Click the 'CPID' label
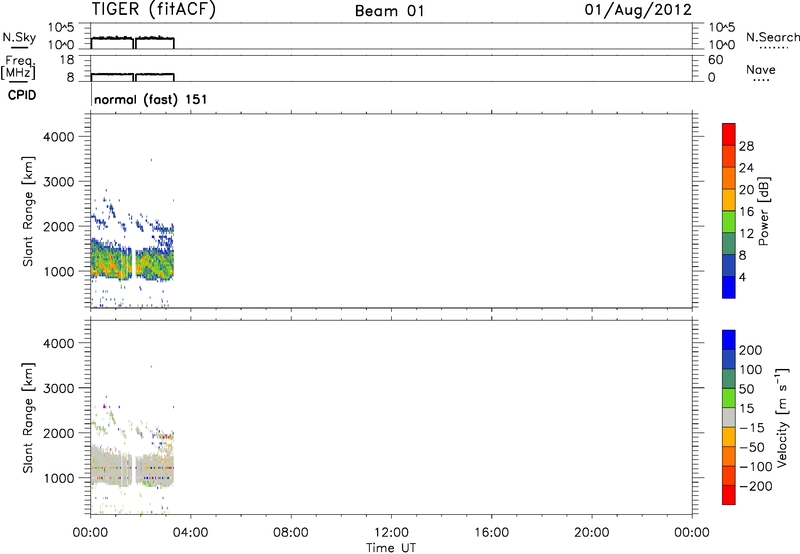 pos(22,95)
